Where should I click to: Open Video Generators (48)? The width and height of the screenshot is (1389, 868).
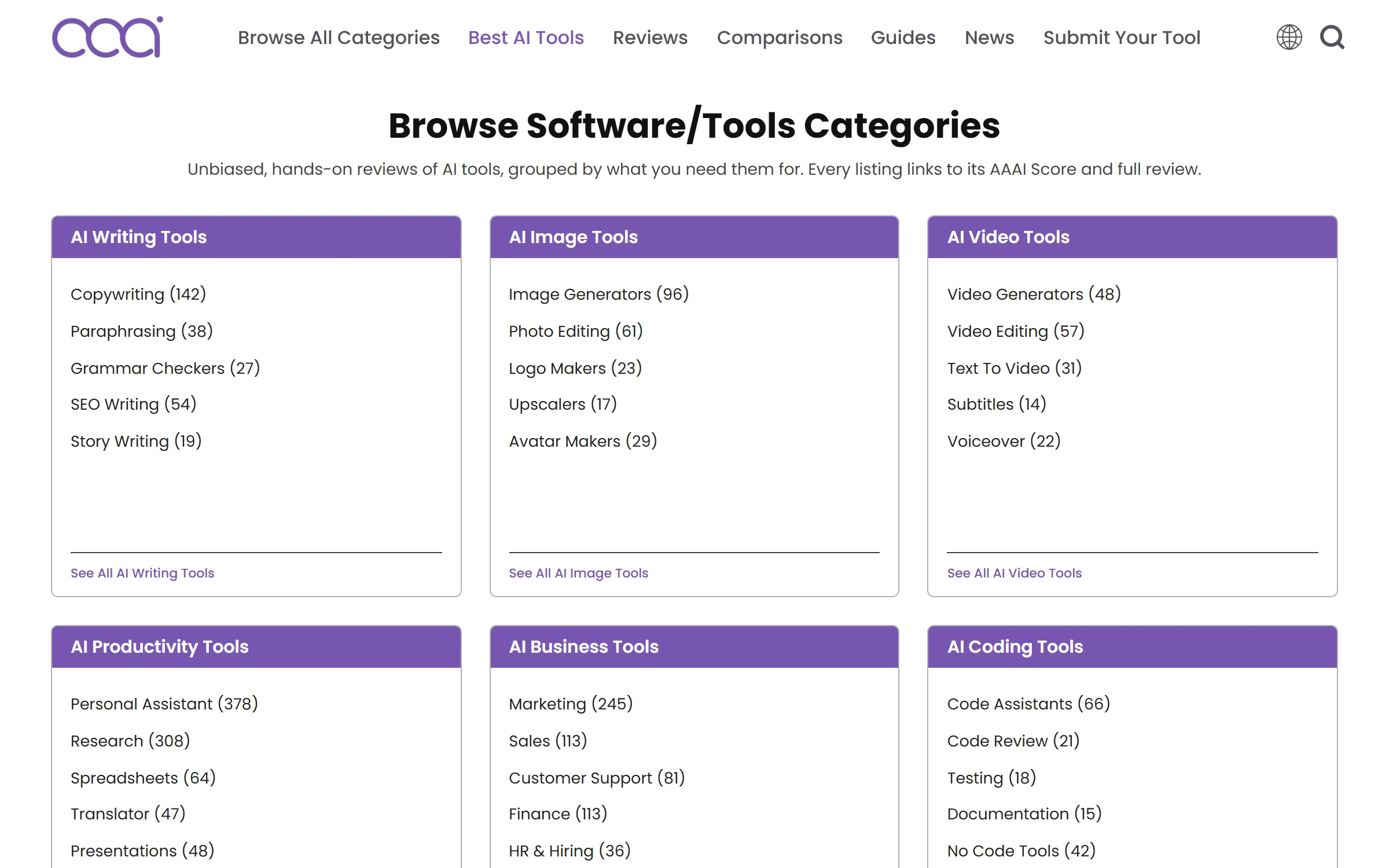tap(1034, 294)
